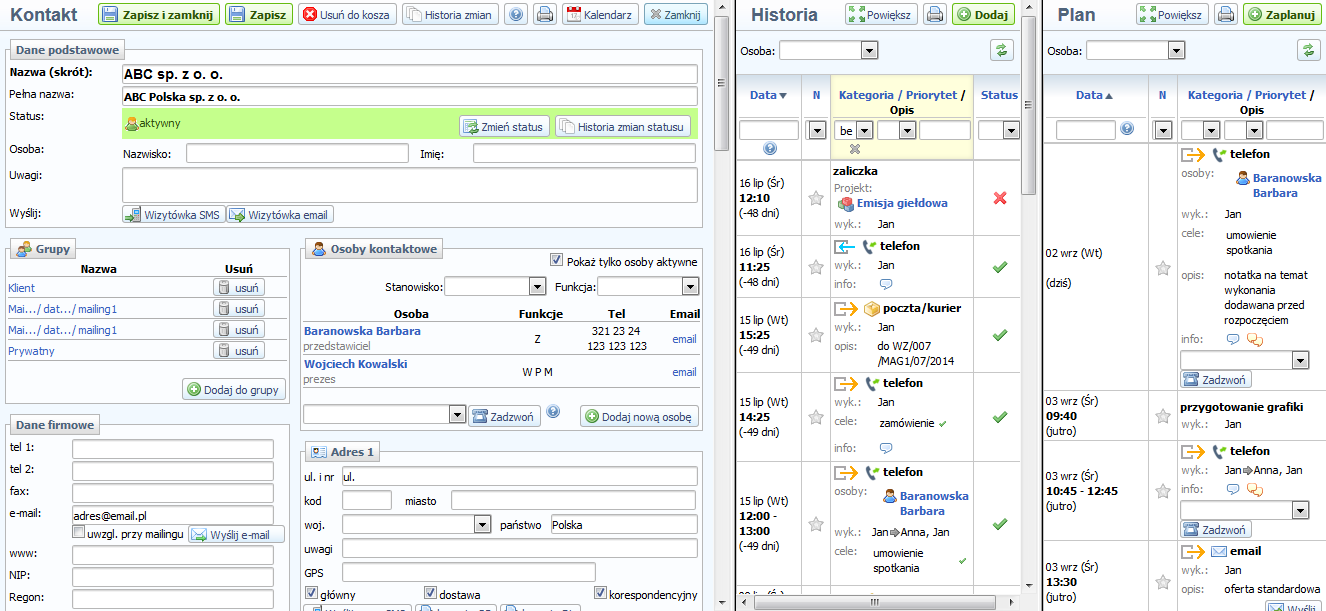Viewport: 1326px width, 611px height.
Task: Enable 'uwzgl. przy mailingu' checkbox
Action: tap(79, 534)
